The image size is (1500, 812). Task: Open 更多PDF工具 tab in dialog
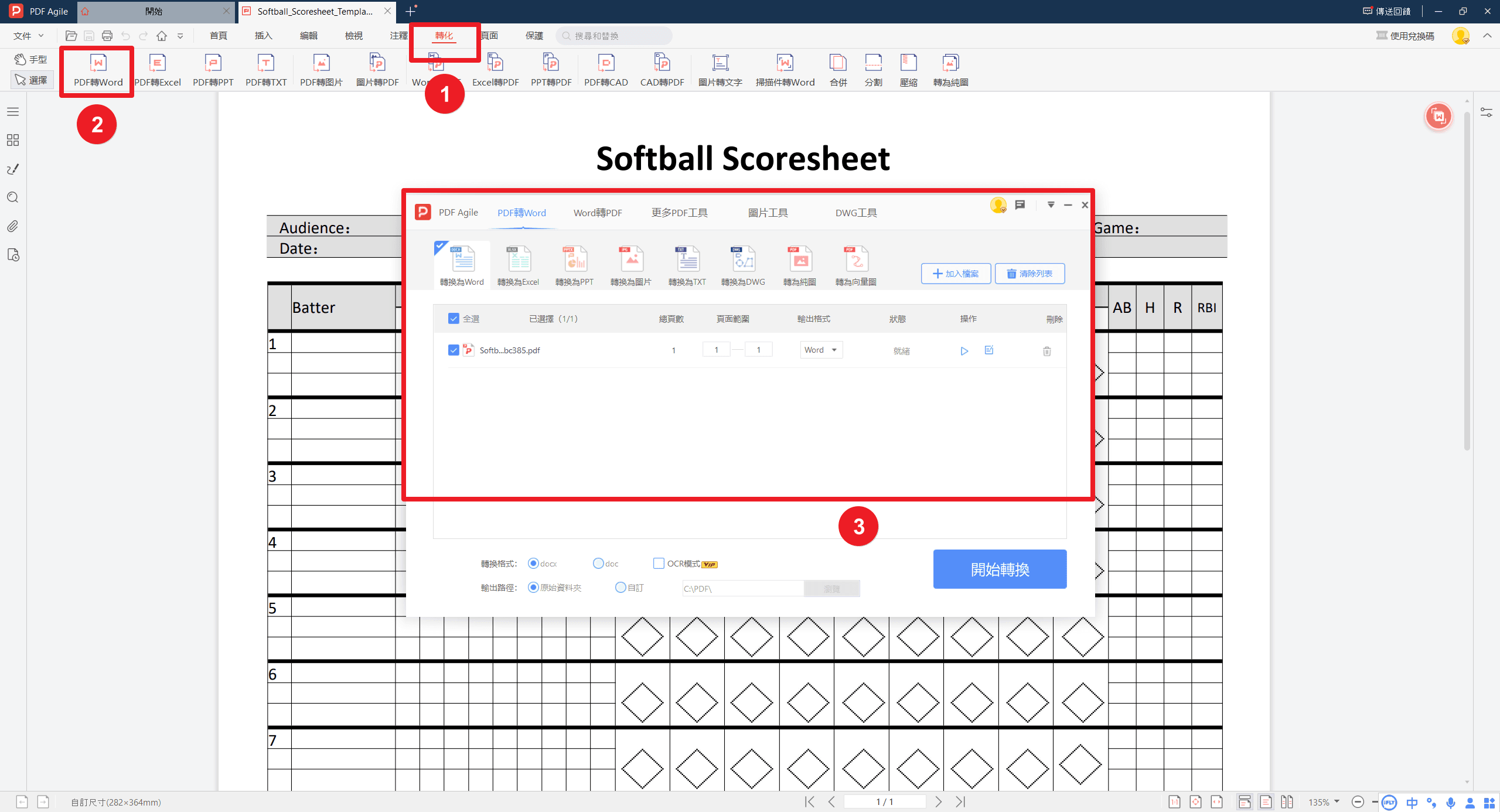[x=680, y=213]
